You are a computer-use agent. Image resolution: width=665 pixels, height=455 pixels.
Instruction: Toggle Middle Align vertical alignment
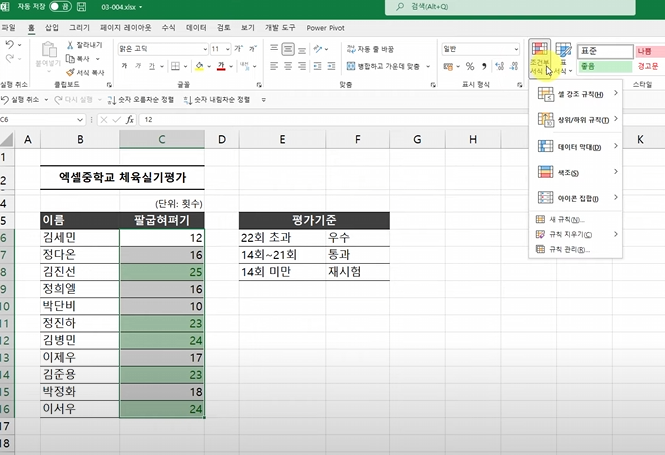(x=288, y=49)
